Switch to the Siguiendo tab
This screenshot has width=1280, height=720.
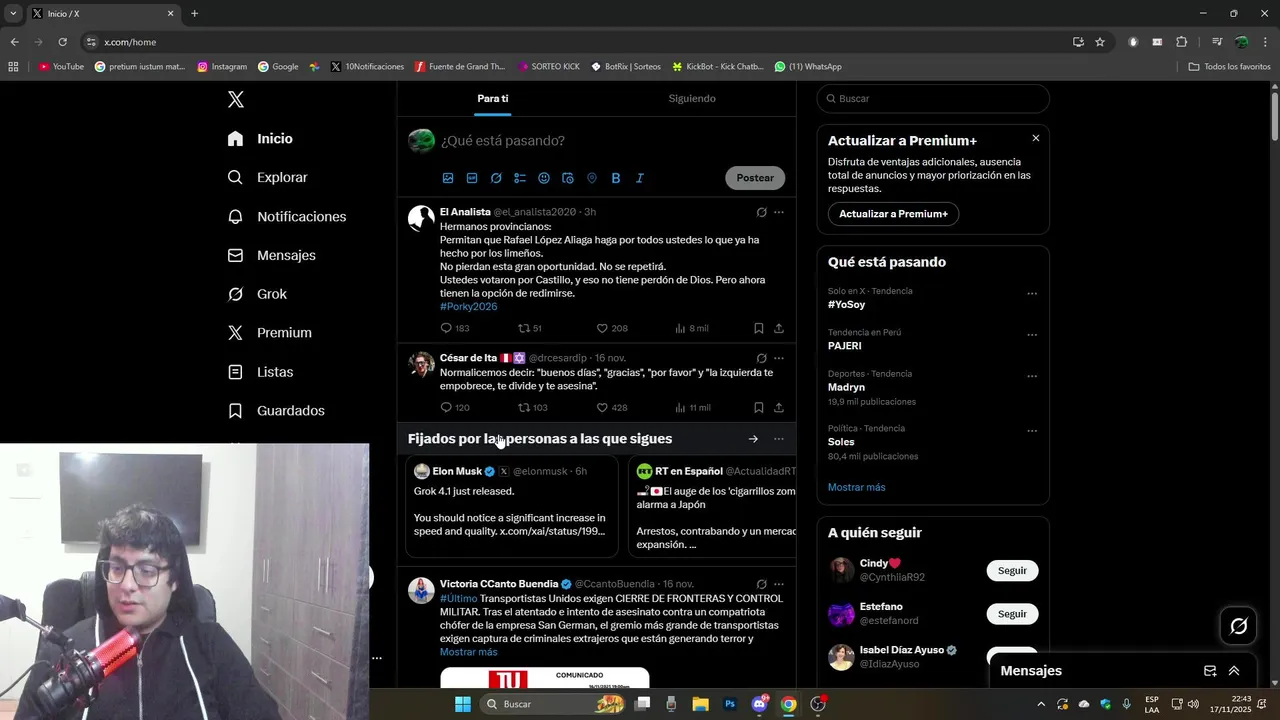(692, 98)
